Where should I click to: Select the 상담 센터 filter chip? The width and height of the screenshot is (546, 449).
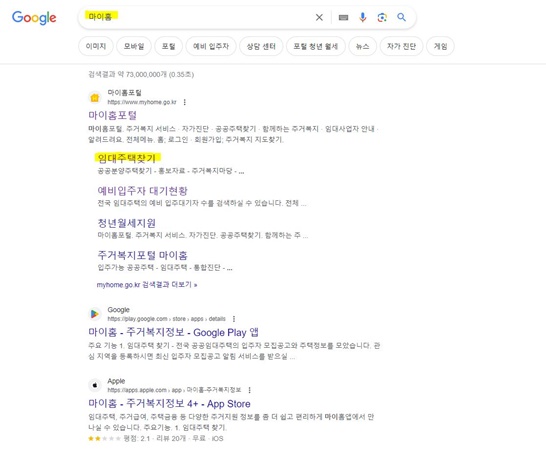coord(261,46)
